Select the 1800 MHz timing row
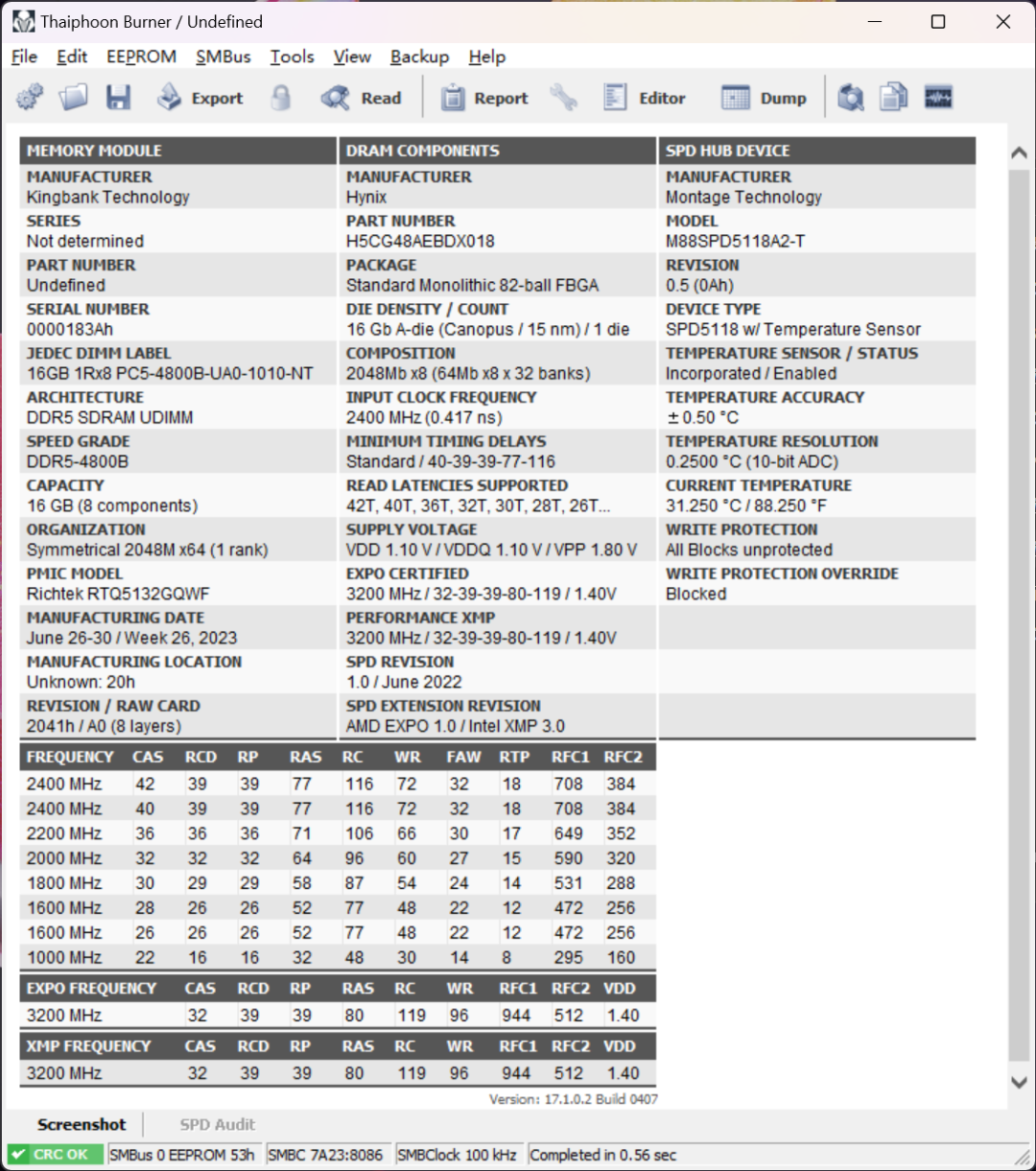The image size is (1036, 1171). pos(338,883)
